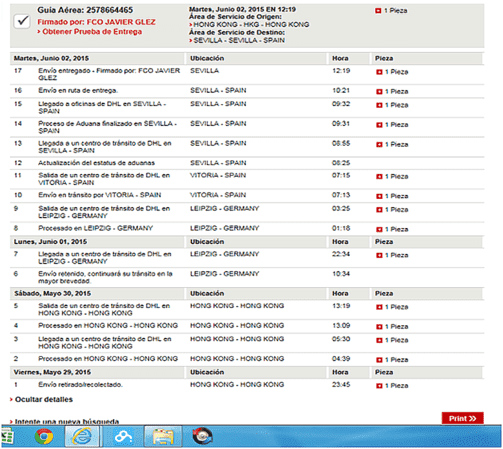Click 'Salida de un centro' HONG KONG event
This screenshot has width=503, height=449.
coord(104,309)
